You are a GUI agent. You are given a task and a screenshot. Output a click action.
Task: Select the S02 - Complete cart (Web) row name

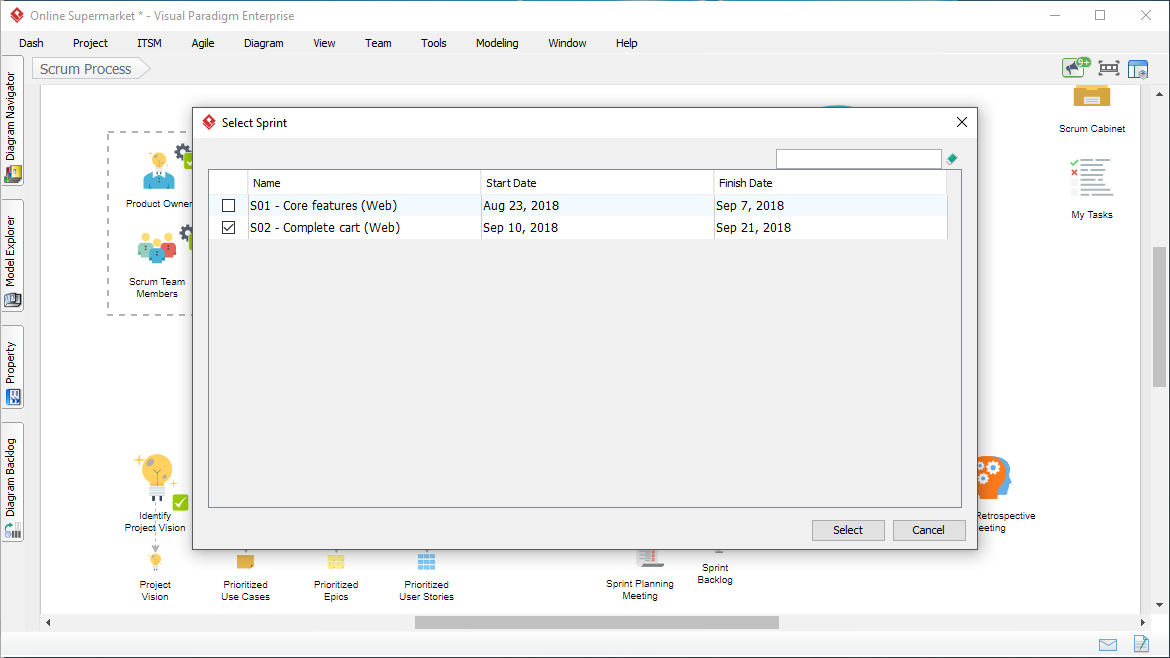[x=325, y=228]
